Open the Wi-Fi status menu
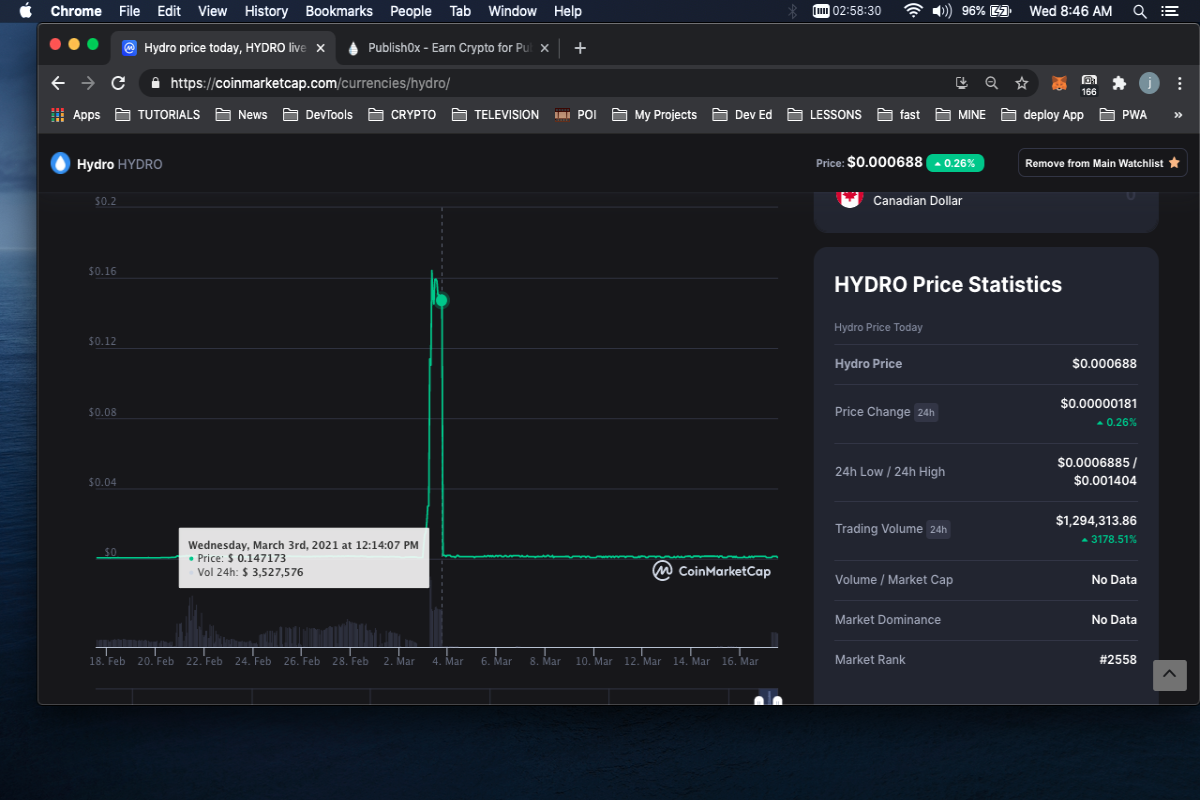This screenshot has height=800, width=1200. [912, 11]
